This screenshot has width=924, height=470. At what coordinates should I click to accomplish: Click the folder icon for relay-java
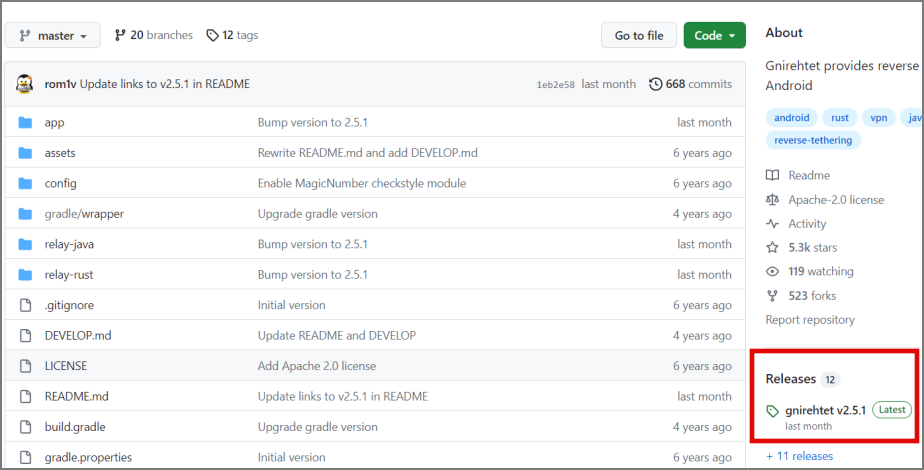tap(25, 244)
